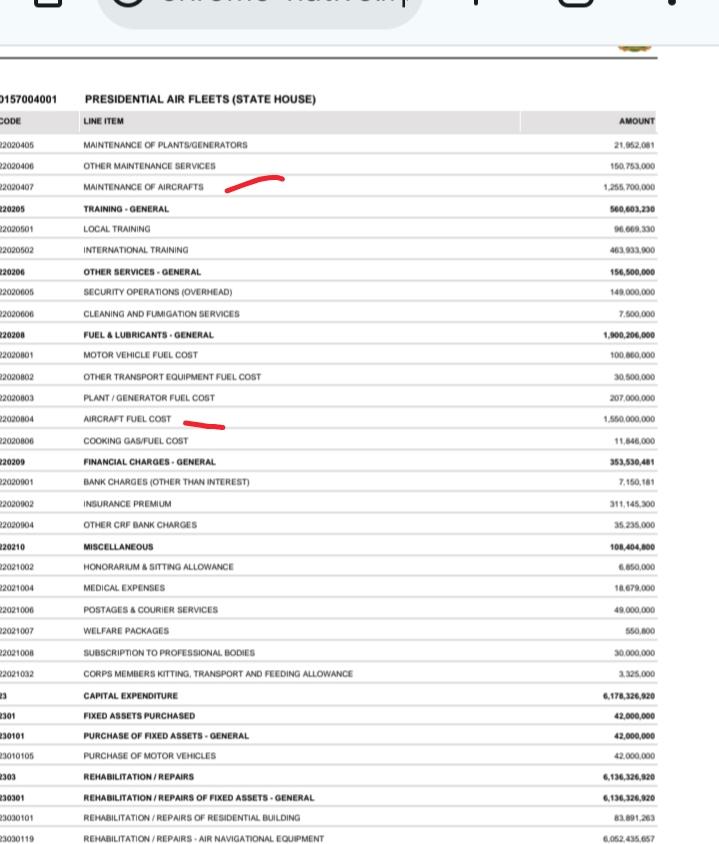This screenshot has width=719, height=844.
Task: Tap the red underline beside Aircraft Fuel Cost
Action: 204,424
